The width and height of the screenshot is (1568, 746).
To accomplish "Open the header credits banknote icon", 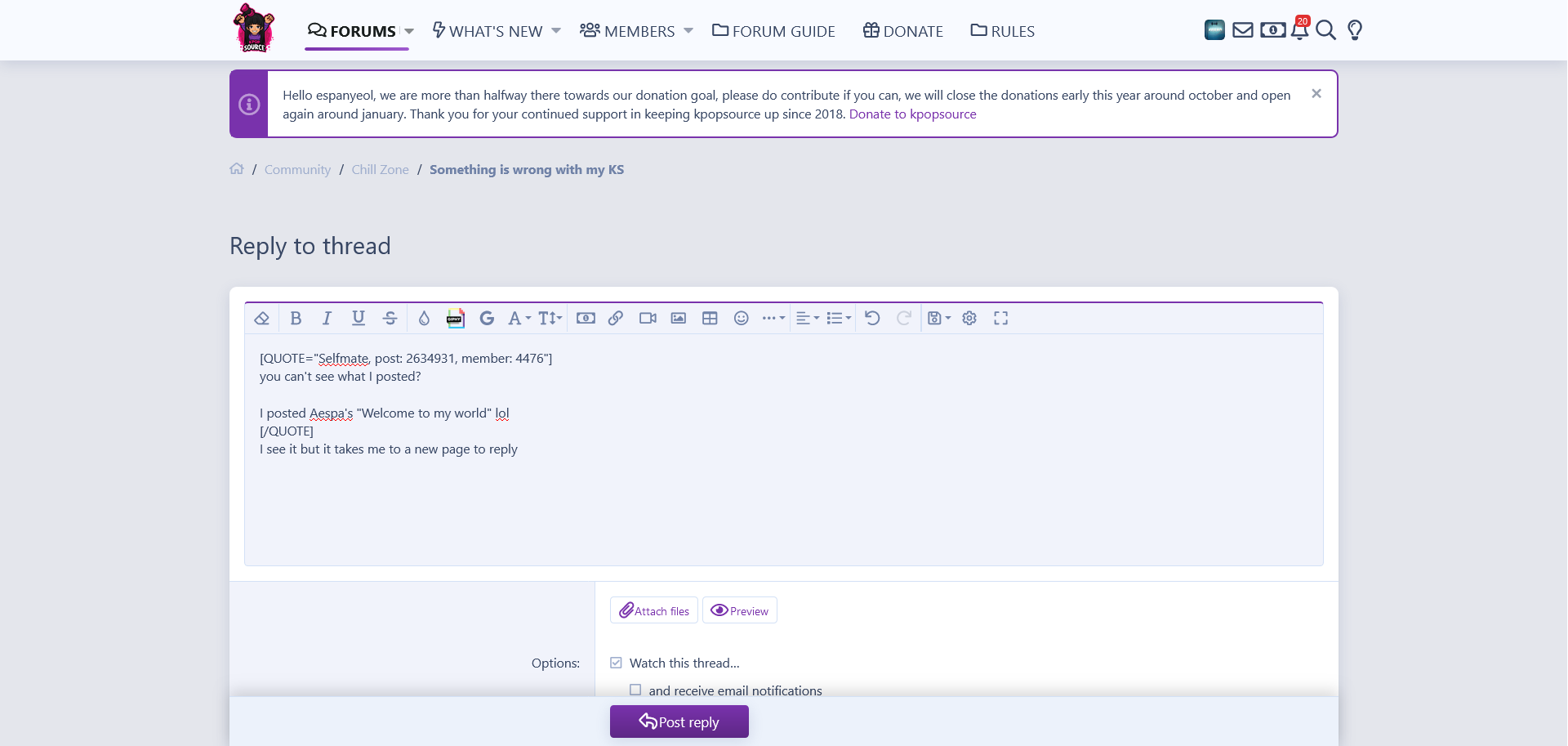I will click(x=1272, y=30).
